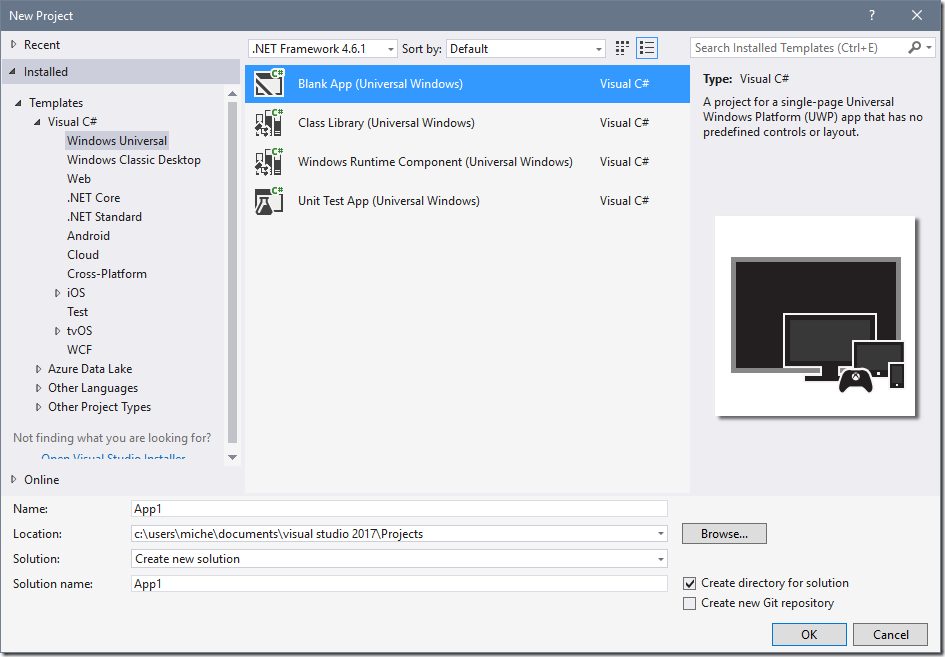Image resolution: width=945 pixels, height=657 pixels.
Task: Click the Browse... button
Action: (x=724, y=534)
